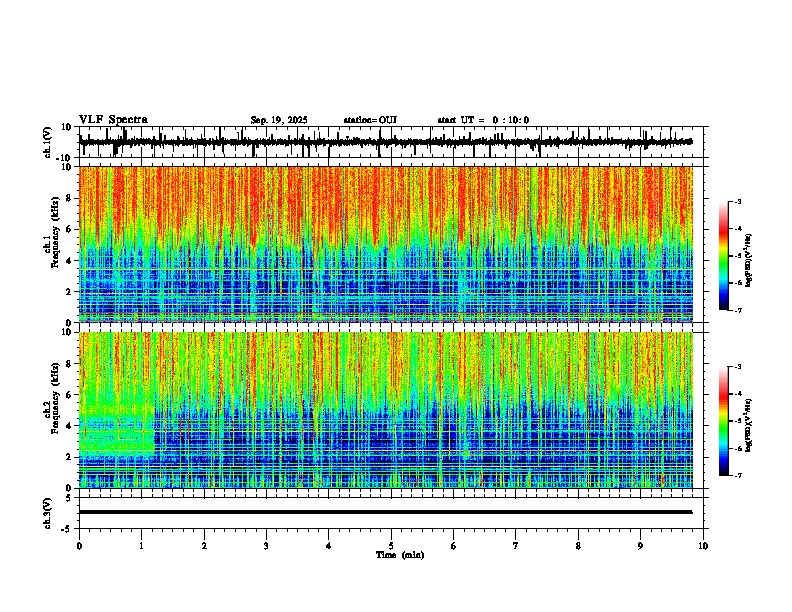Click the Time (min) axis label
792x612 pixels.
[x=400, y=555]
